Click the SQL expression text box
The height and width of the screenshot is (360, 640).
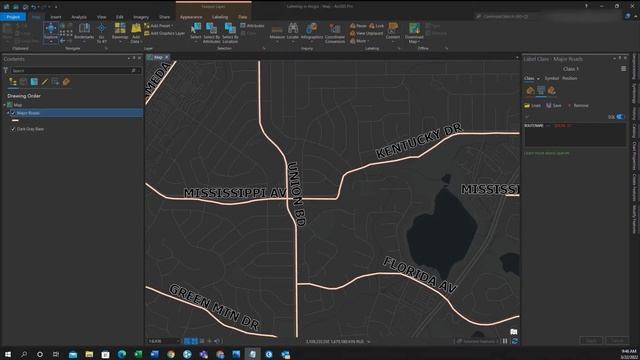pos(575,134)
